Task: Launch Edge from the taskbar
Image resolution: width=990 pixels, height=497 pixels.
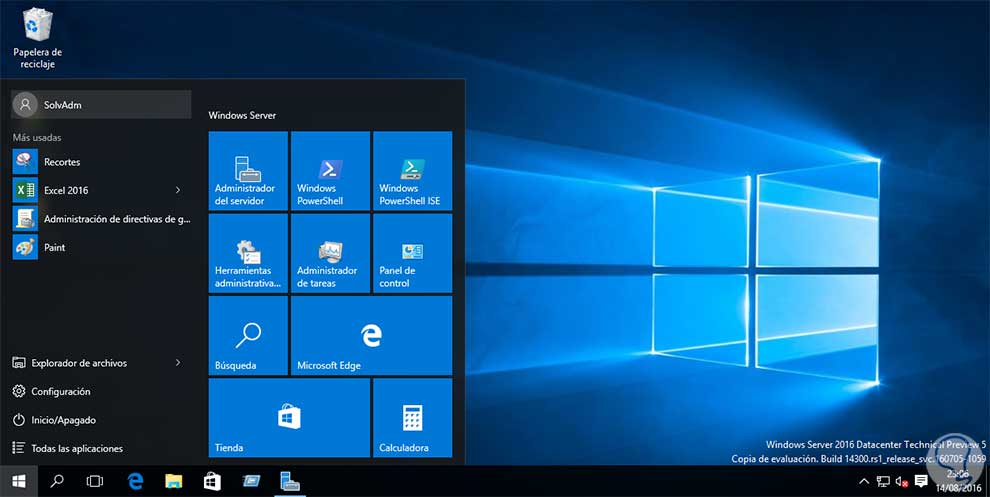Action: click(x=135, y=481)
